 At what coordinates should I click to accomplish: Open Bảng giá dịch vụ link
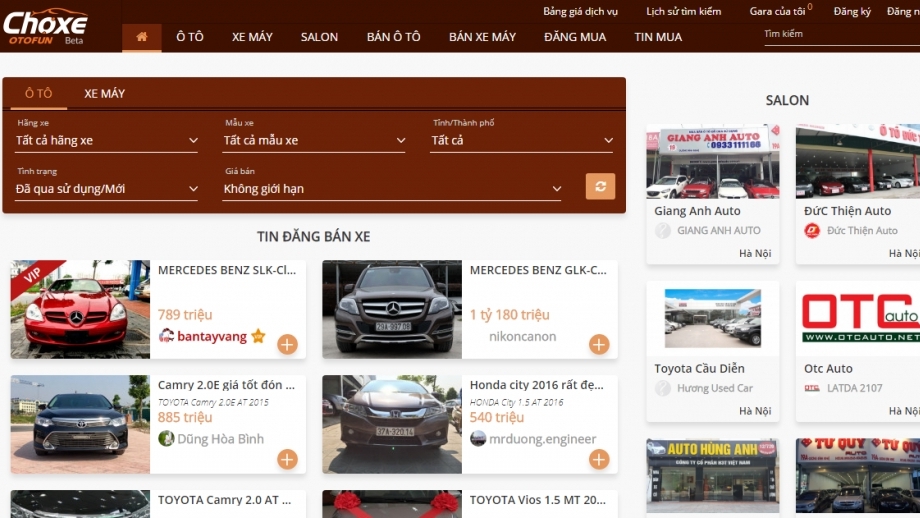pos(580,11)
